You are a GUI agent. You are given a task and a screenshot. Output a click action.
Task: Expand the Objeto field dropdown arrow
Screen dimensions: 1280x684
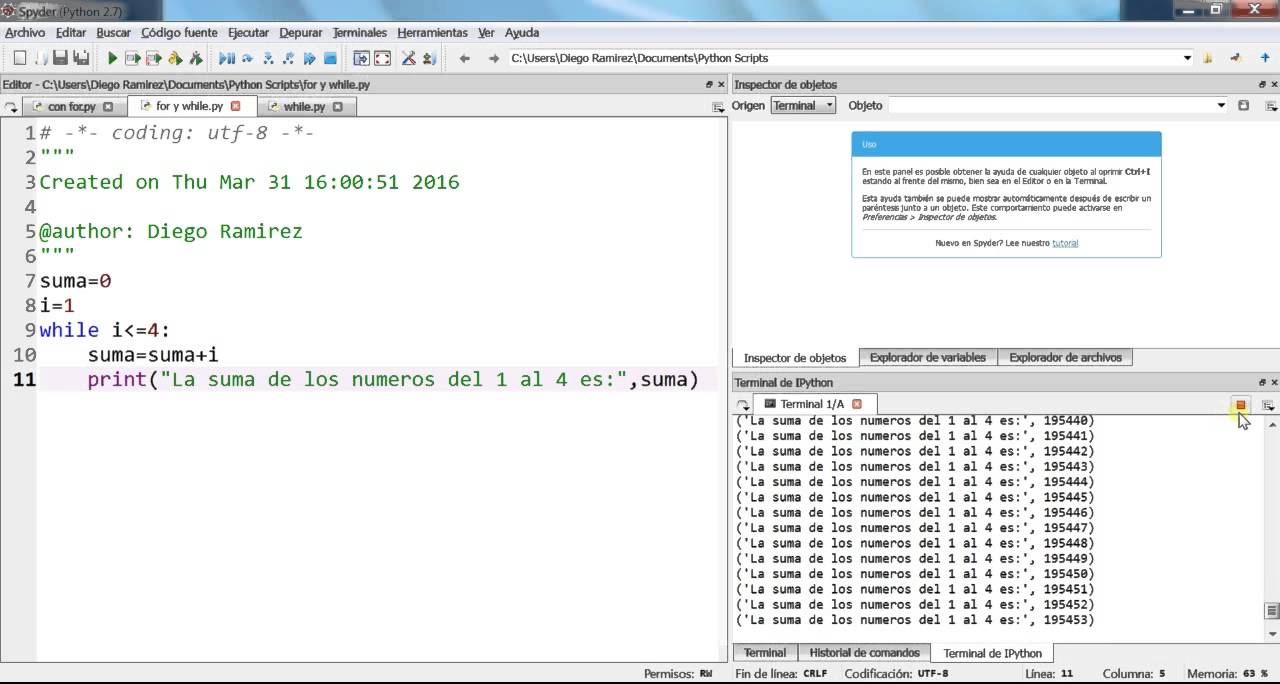(x=1221, y=105)
